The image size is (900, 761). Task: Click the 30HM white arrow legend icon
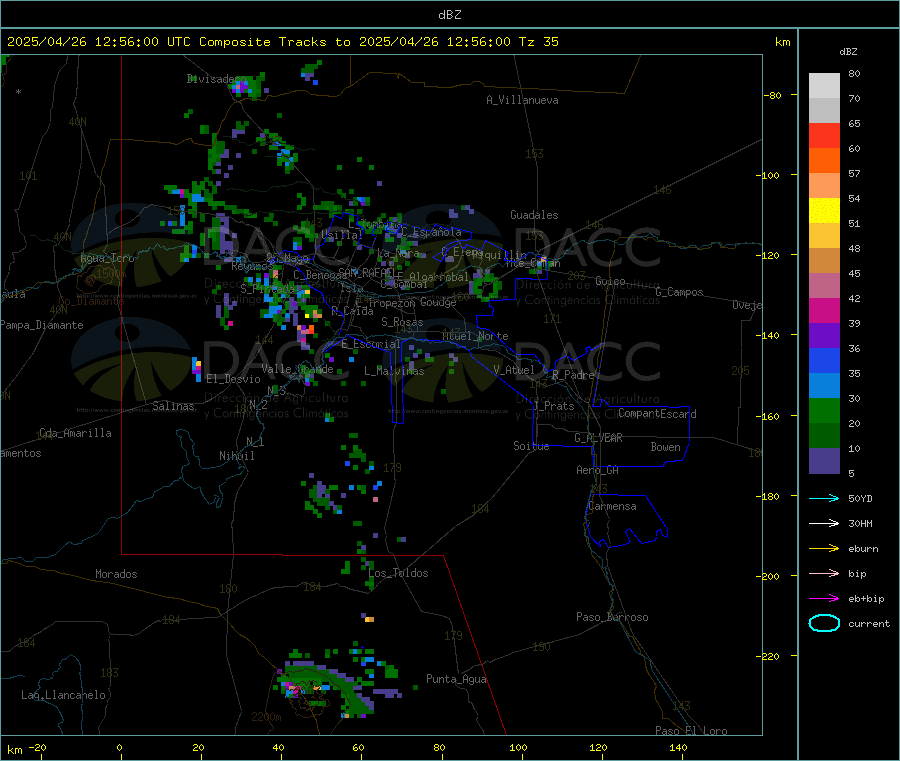[824, 523]
